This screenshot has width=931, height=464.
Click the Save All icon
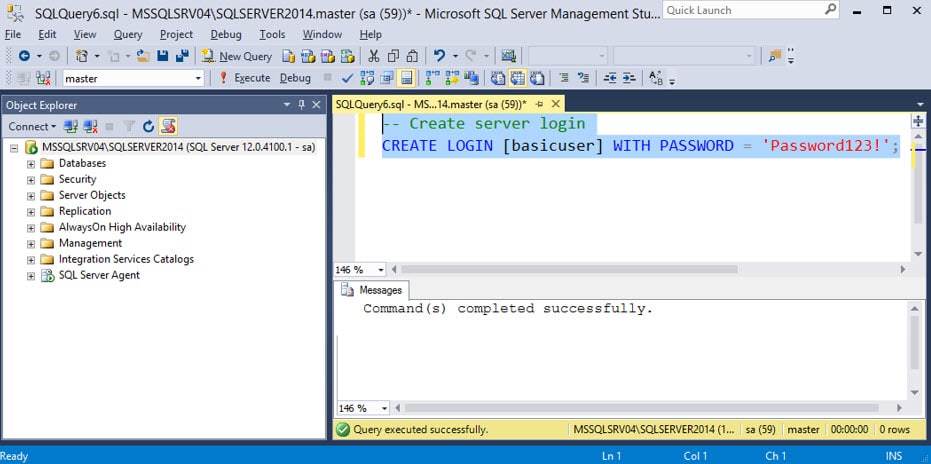(182, 56)
